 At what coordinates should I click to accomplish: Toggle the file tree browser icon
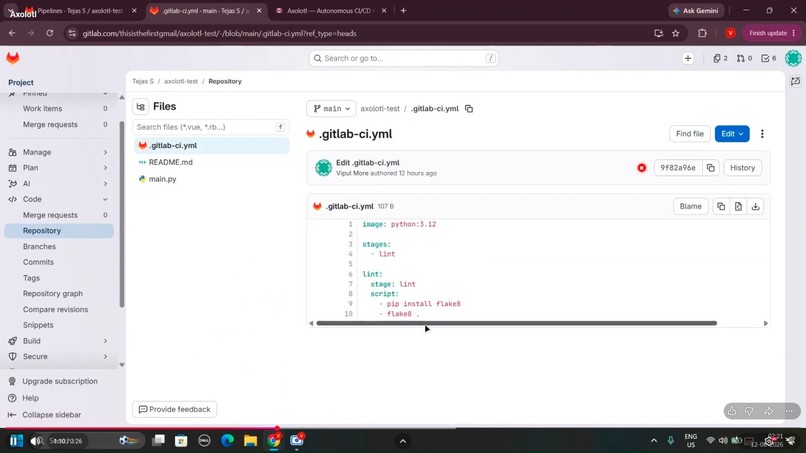click(x=140, y=106)
